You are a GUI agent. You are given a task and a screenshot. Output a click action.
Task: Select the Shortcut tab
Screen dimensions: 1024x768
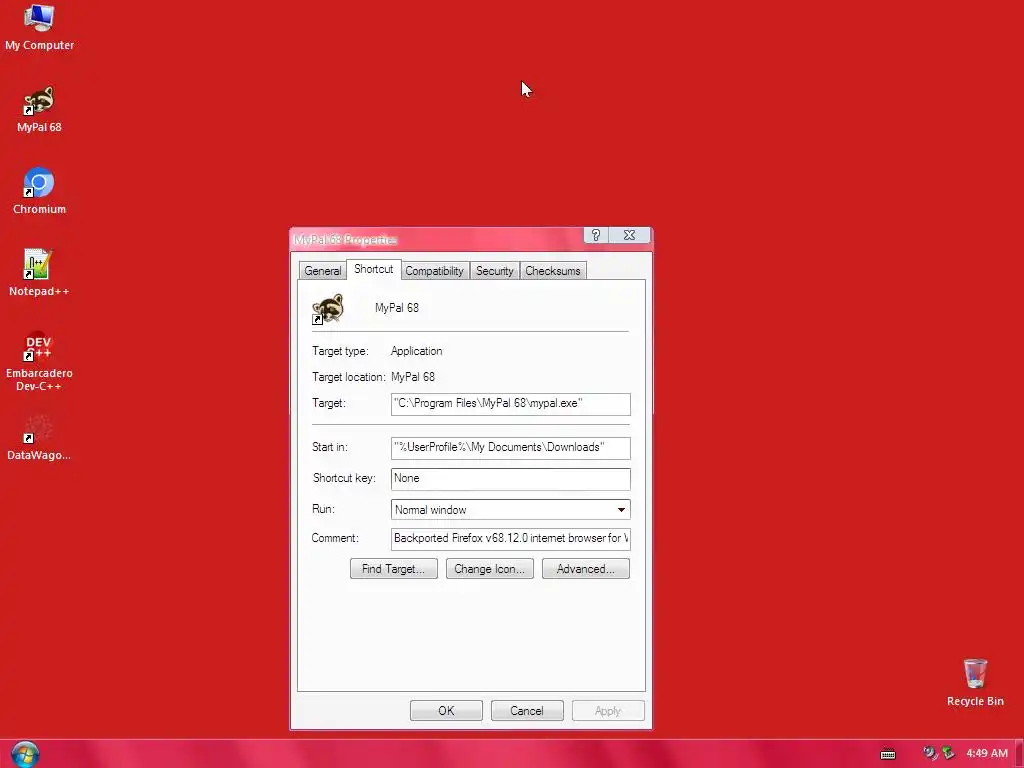tap(374, 269)
